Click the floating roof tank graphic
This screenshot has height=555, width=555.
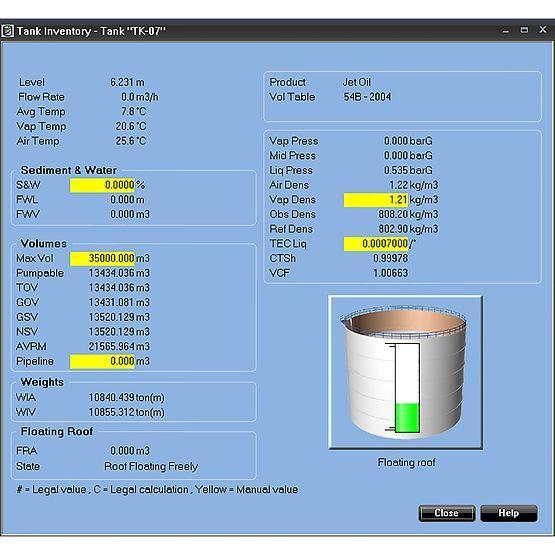pos(406,372)
